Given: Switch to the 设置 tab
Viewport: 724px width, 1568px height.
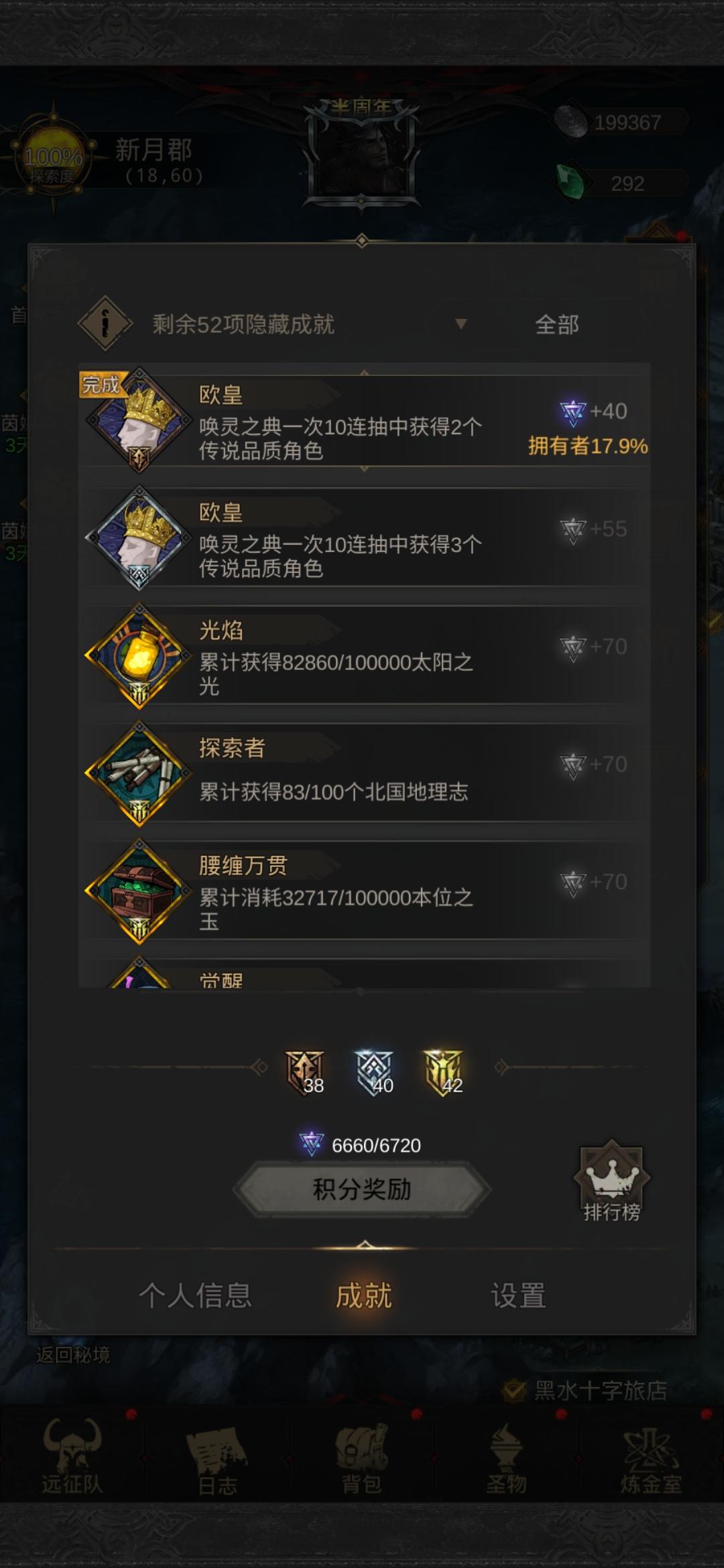Looking at the screenshot, I should 518,1295.
